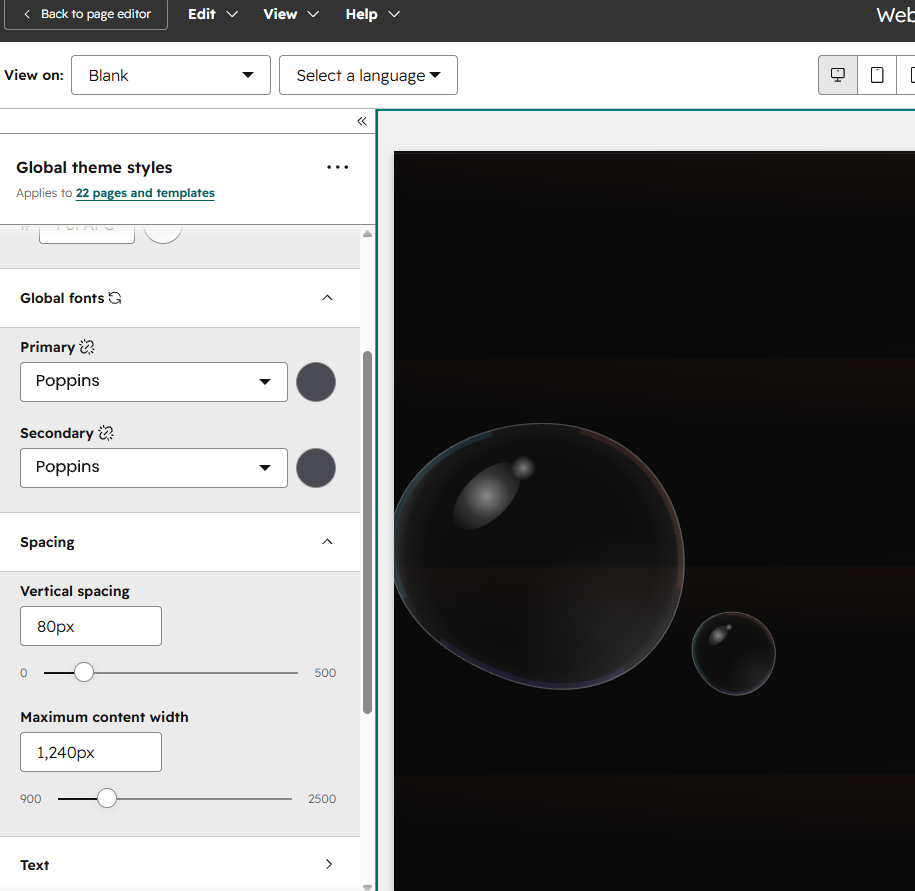This screenshot has height=891, width=915.
Task: Collapse the Spacing section
Action: [327, 542]
